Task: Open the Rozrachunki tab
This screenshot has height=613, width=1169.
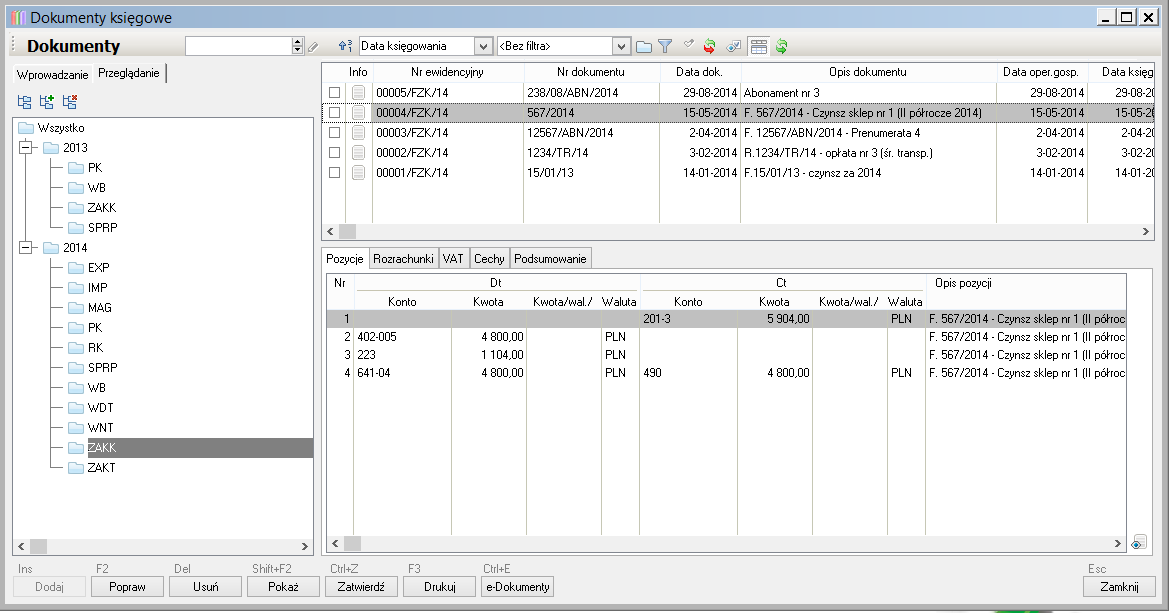Action: tap(403, 259)
